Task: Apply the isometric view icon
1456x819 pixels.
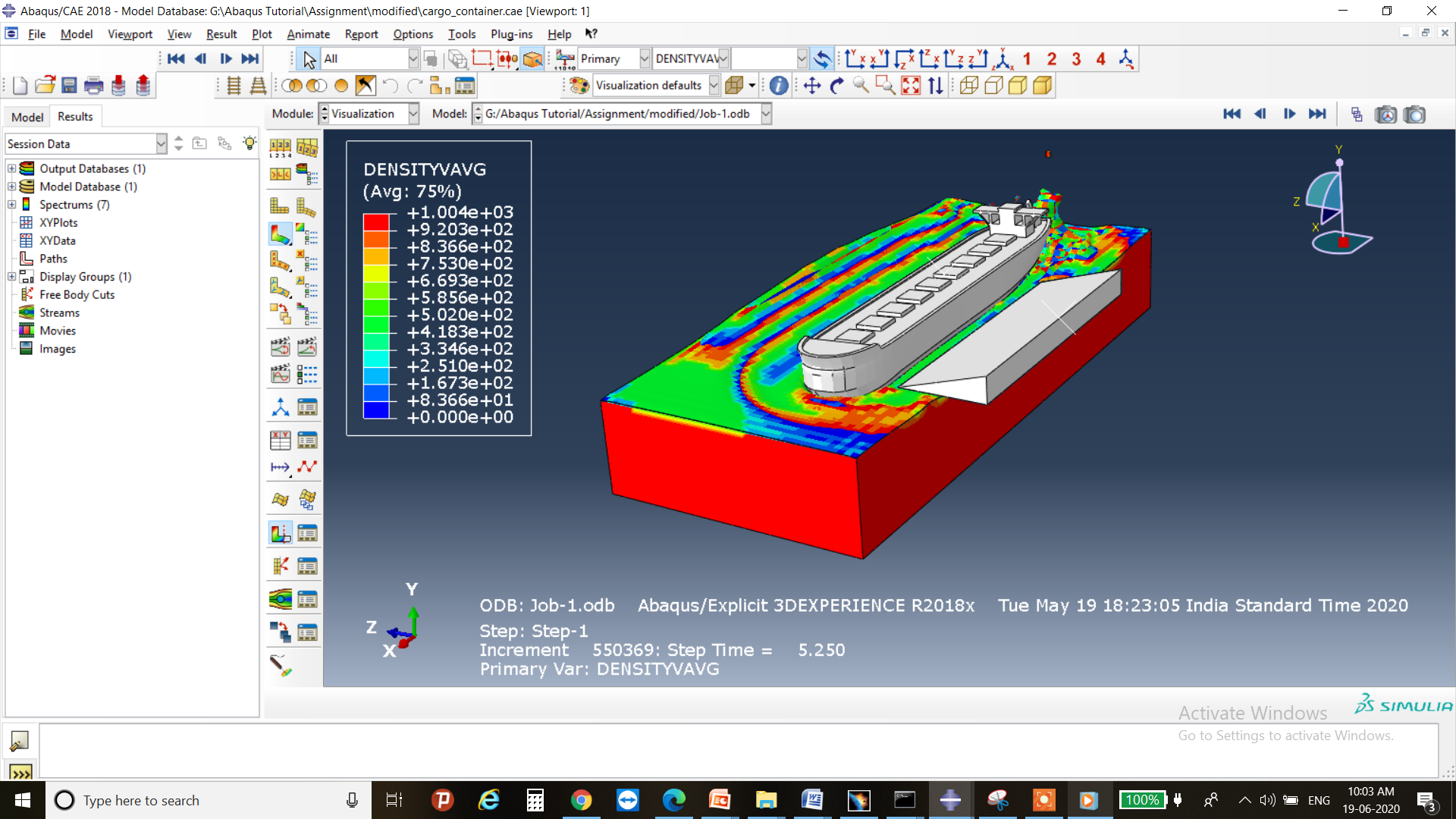Action: [x=1003, y=58]
